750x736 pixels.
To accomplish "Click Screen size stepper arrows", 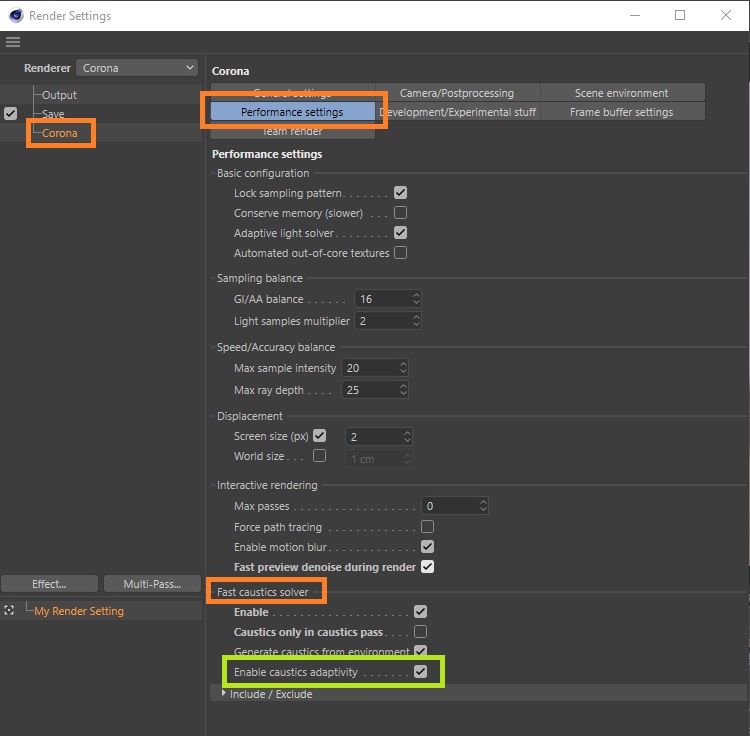I will (x=407, y=437).
